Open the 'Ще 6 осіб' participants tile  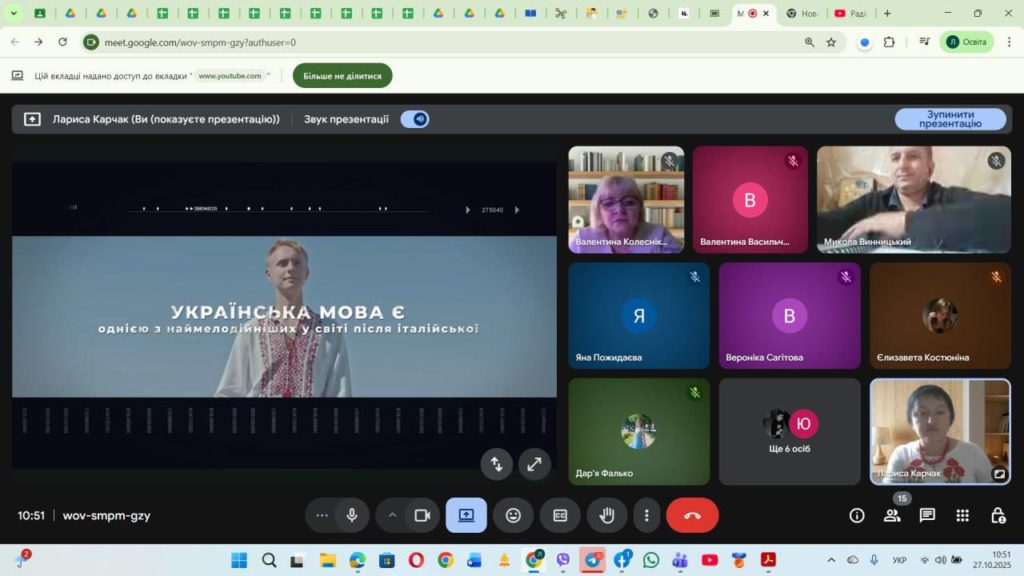pos(789,430)
